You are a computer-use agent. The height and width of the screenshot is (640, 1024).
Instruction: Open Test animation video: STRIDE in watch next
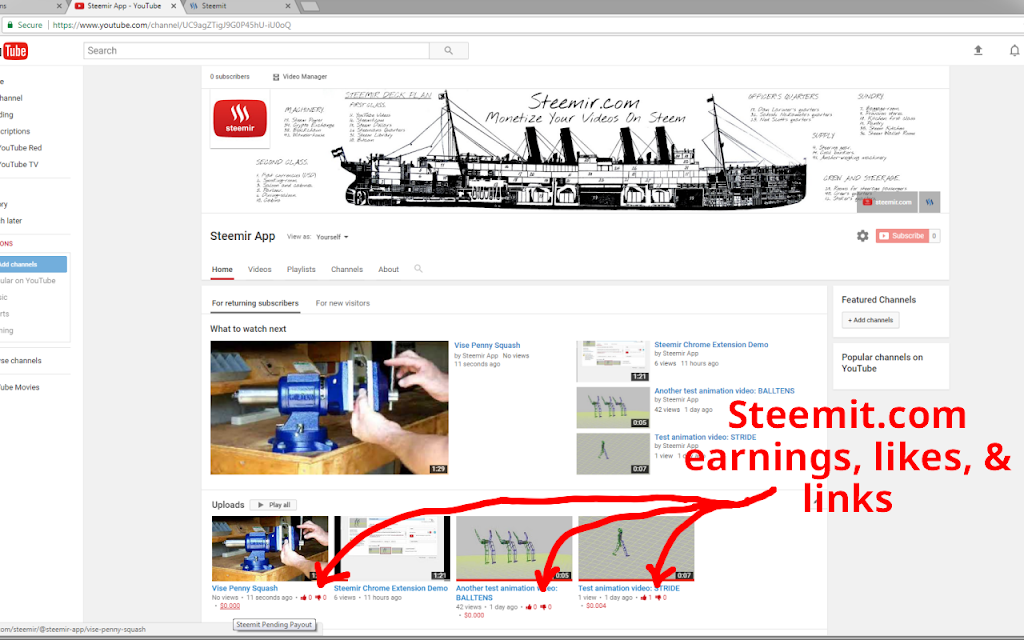click(x=705, y=437)
